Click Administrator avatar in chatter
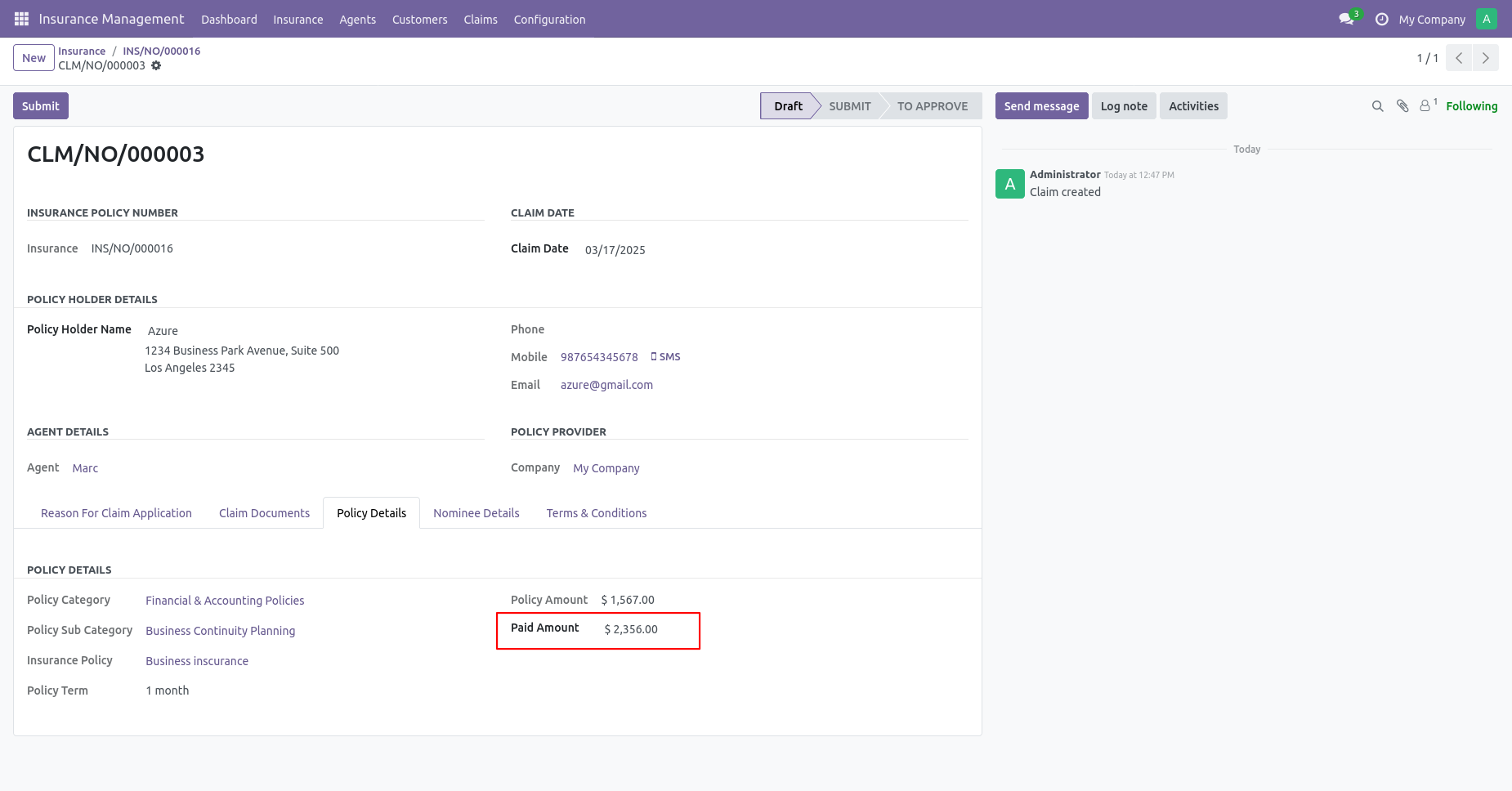1512x791 pixels. pyautogui.click(x=1010, y=184)
